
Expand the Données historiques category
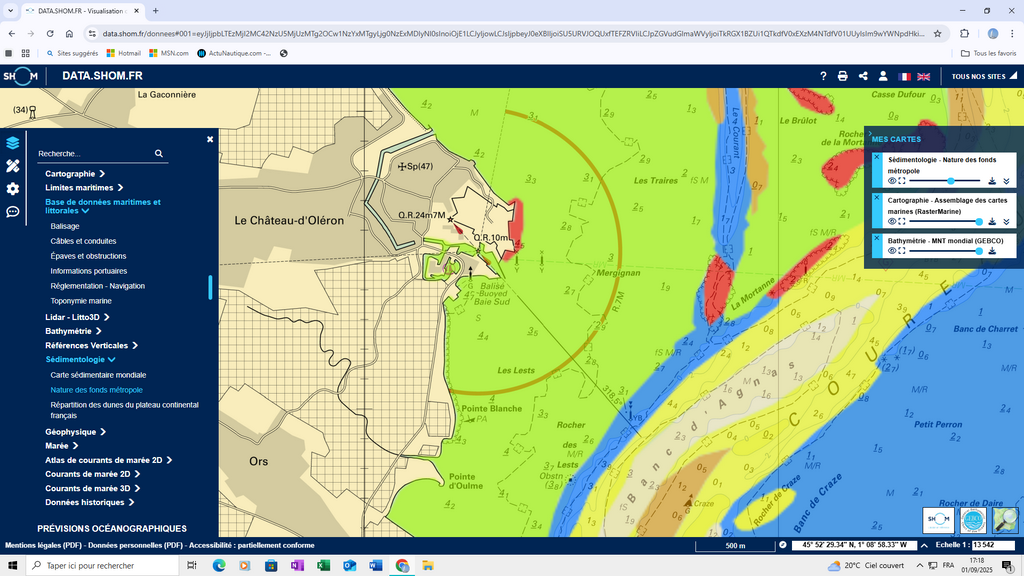[89, 502]
